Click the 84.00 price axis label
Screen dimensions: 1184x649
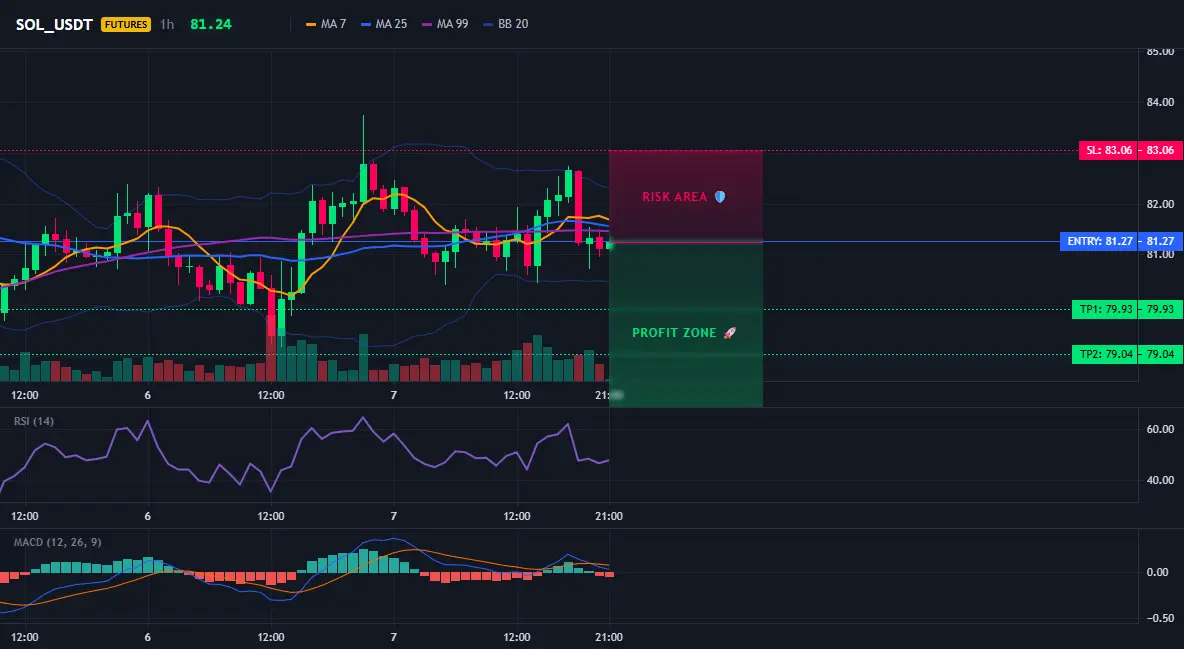(1161, 102)
